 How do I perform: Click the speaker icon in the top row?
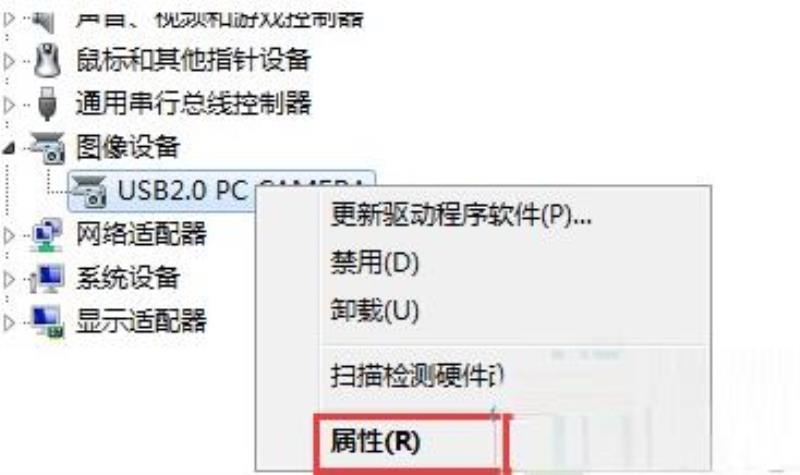point(43,20)
